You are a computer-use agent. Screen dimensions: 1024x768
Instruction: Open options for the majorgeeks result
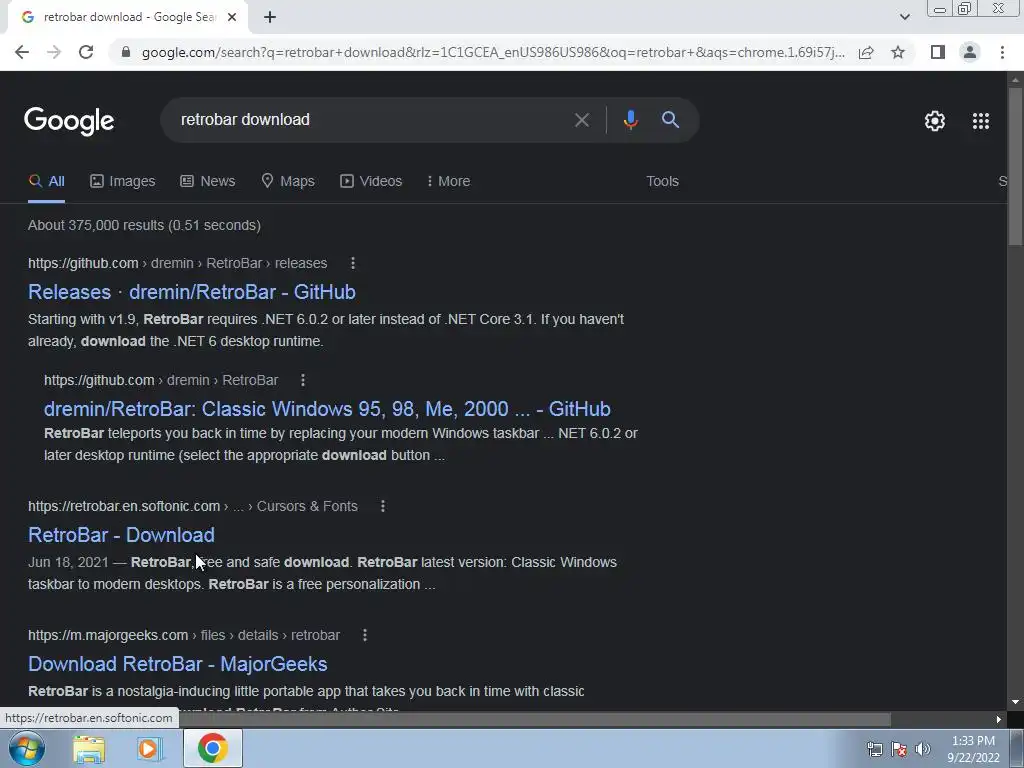click(x=365, y=635)
